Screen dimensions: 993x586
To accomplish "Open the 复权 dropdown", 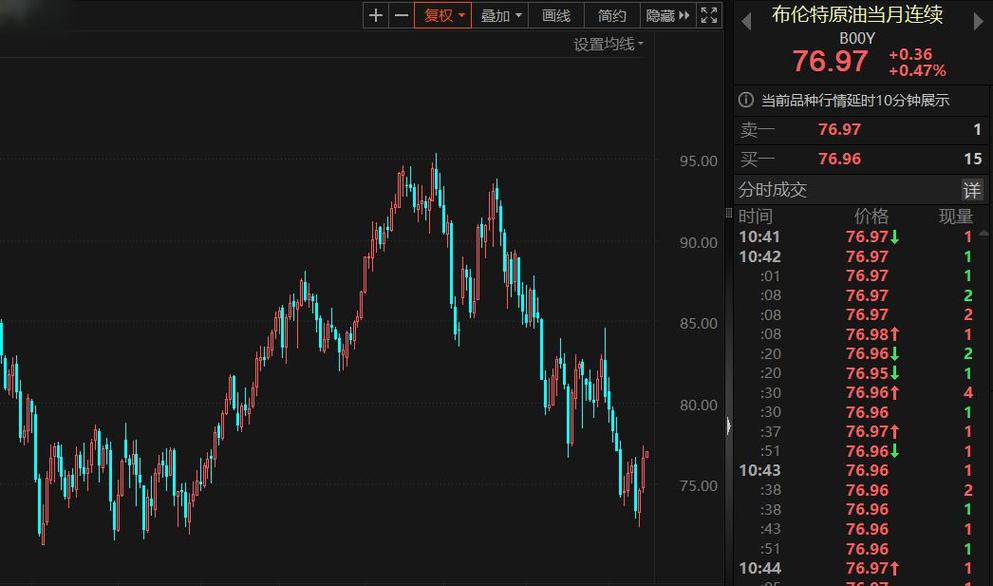I will coord(443,15).
